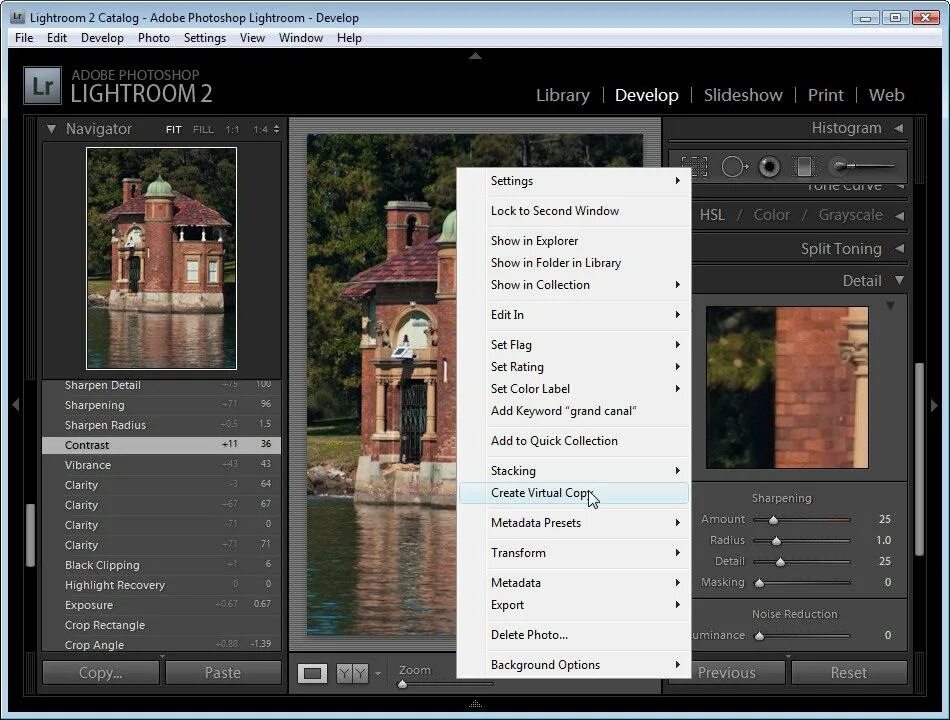950x720 pixels.
Task: Select the Adjustment Brush tool
Action: tap(865, 165)
